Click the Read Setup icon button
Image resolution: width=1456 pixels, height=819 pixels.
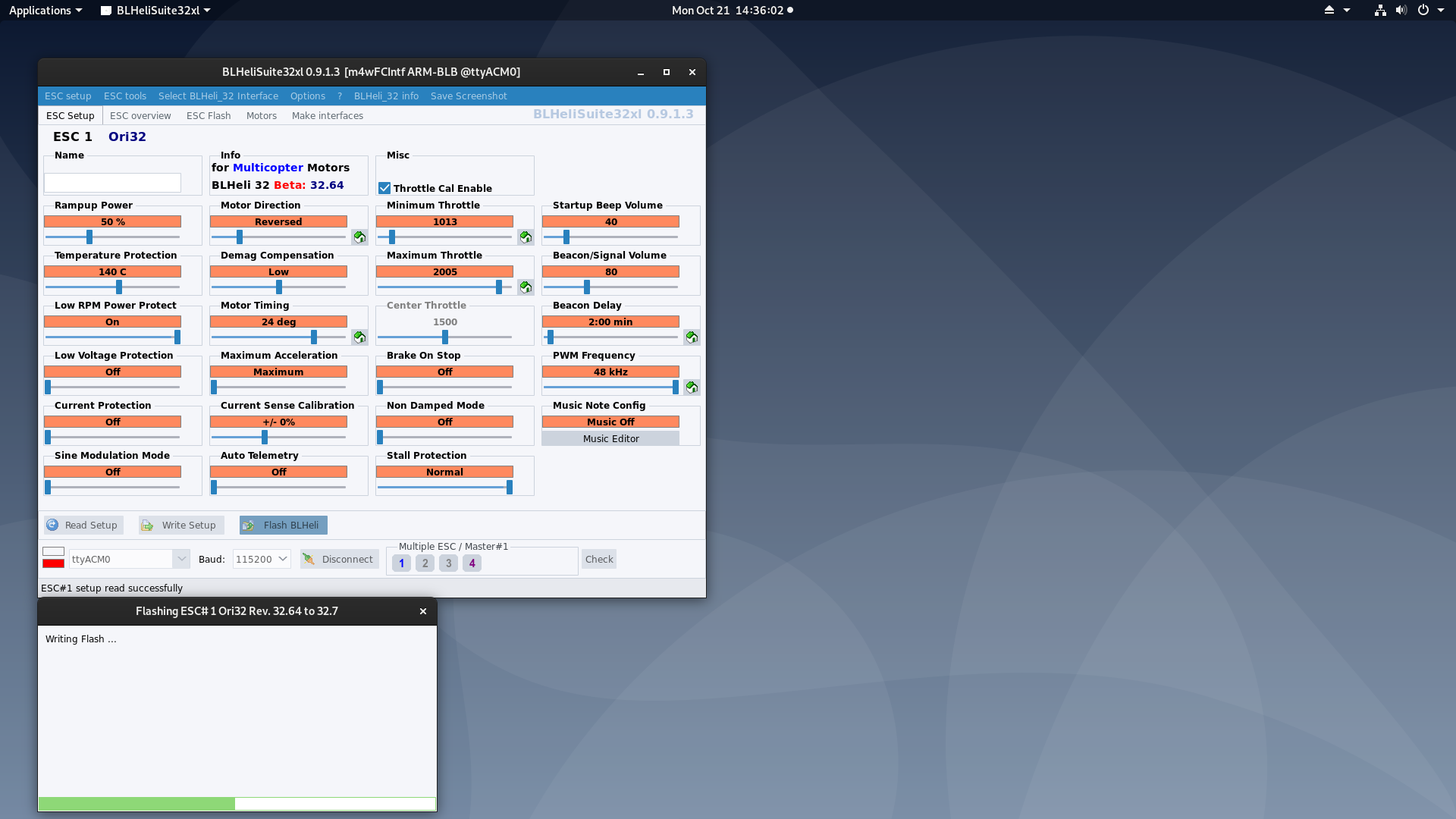point(83,525)
